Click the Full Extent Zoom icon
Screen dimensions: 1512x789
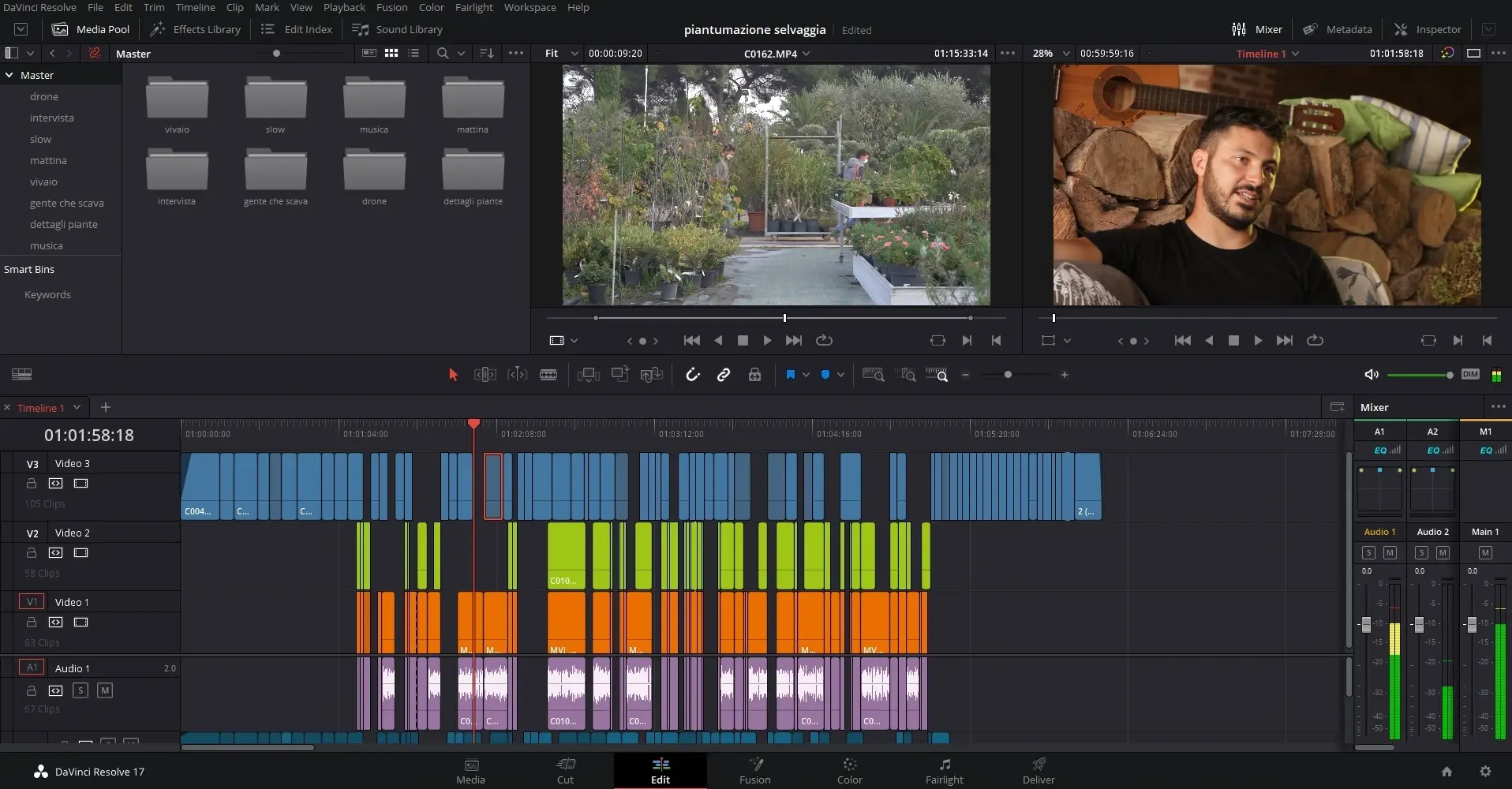(x=873, y=375)
